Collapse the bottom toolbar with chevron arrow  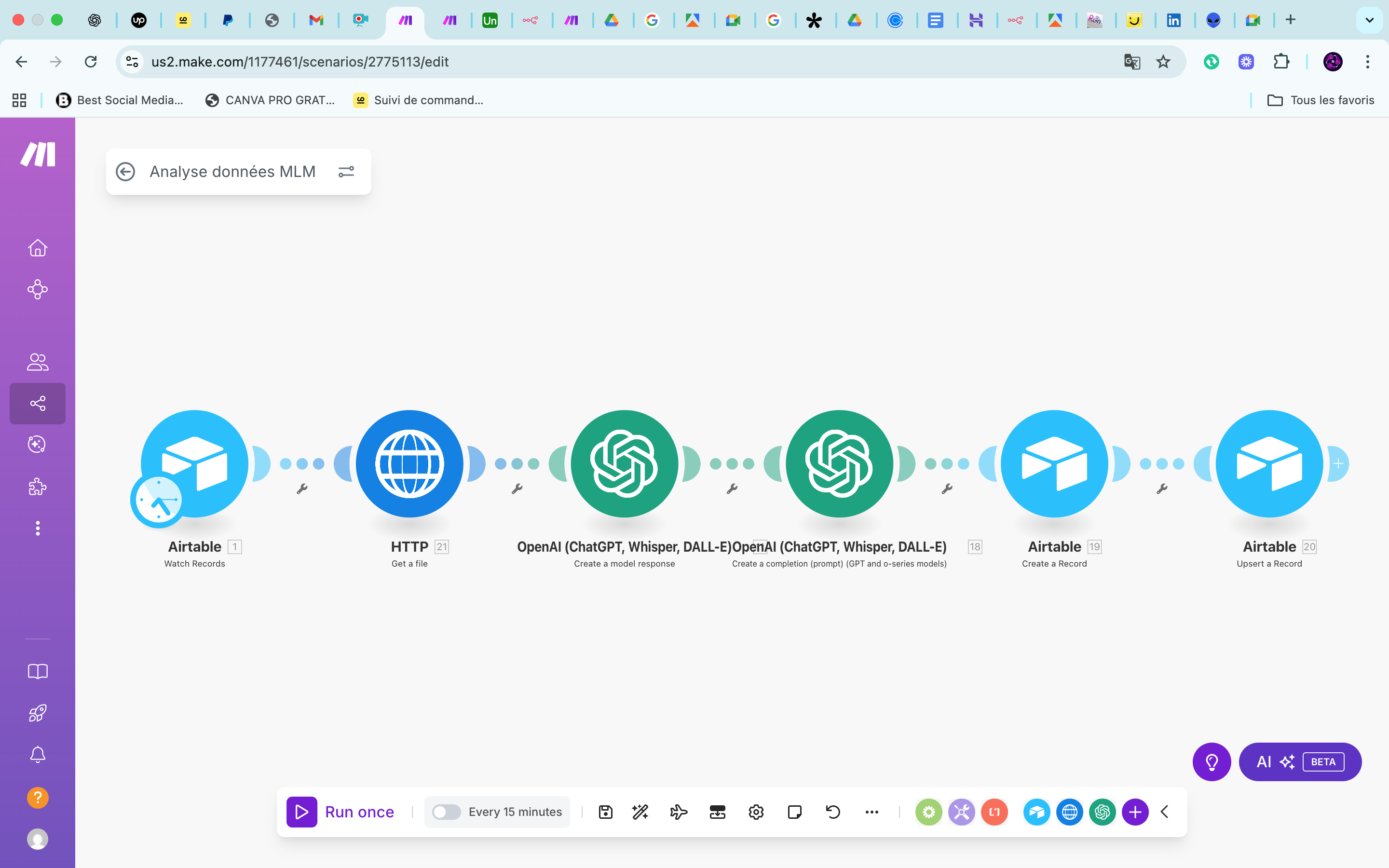(x=1165, y=812)
